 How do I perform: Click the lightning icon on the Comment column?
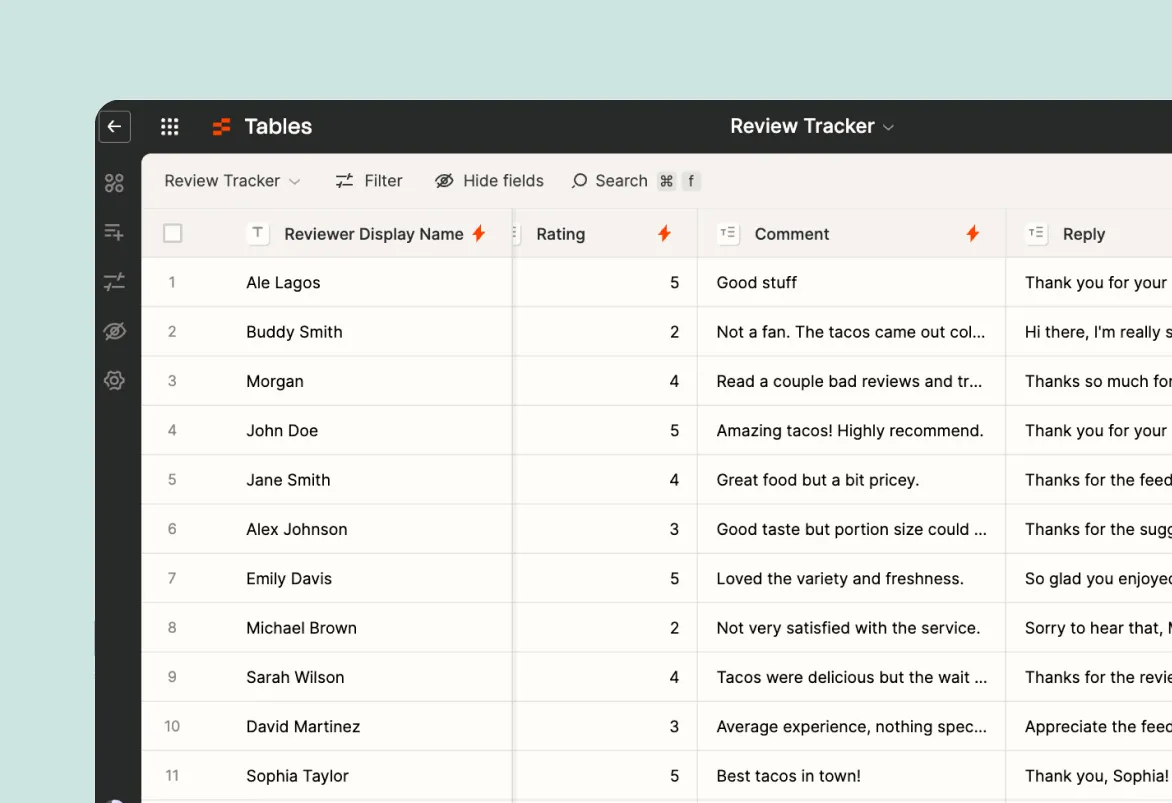click(x=972, y=233)
